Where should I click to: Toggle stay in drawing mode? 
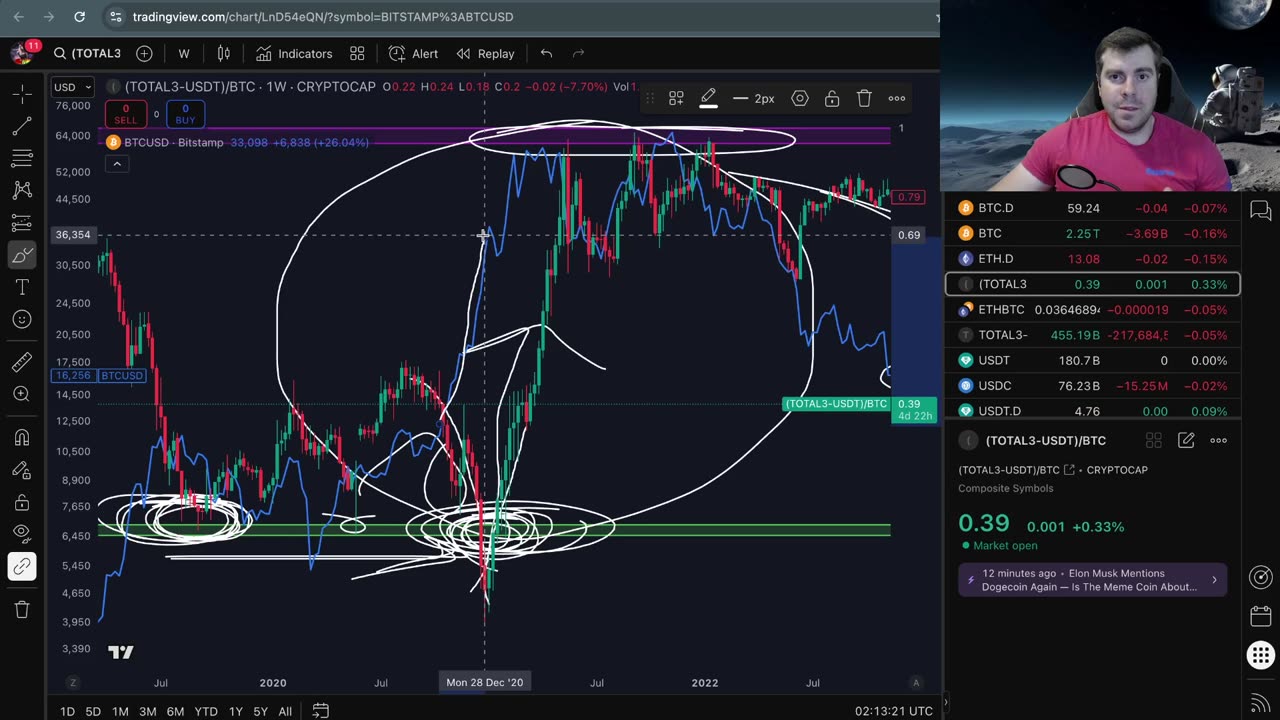(22, 470)
